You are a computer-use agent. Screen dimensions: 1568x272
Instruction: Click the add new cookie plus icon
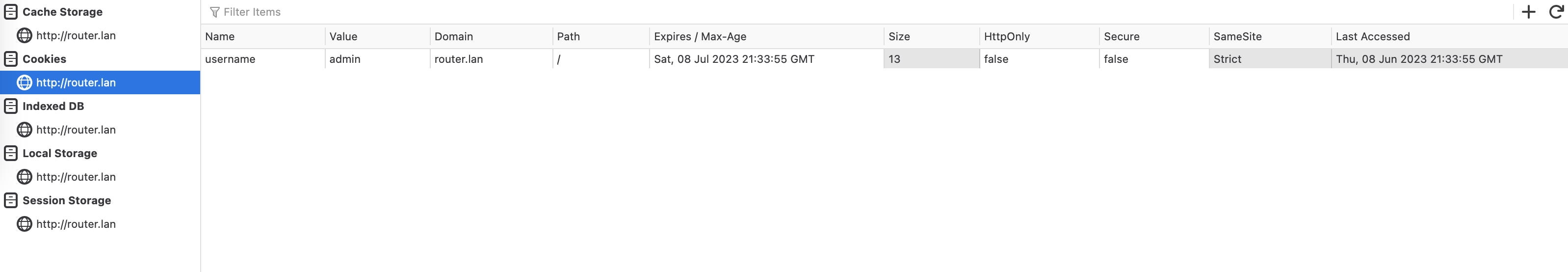coord(1528,12)
